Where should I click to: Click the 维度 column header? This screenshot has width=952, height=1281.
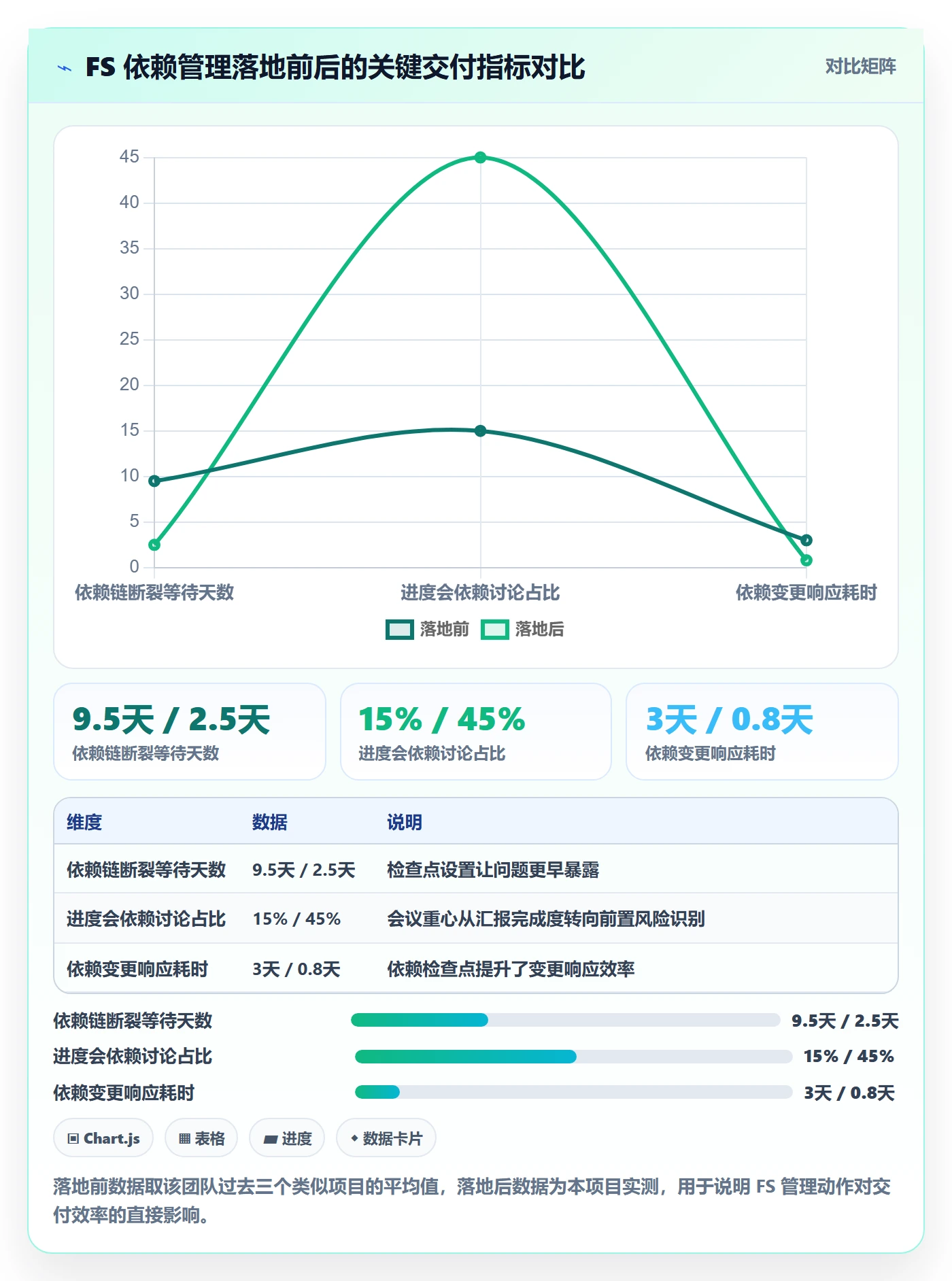84,822
